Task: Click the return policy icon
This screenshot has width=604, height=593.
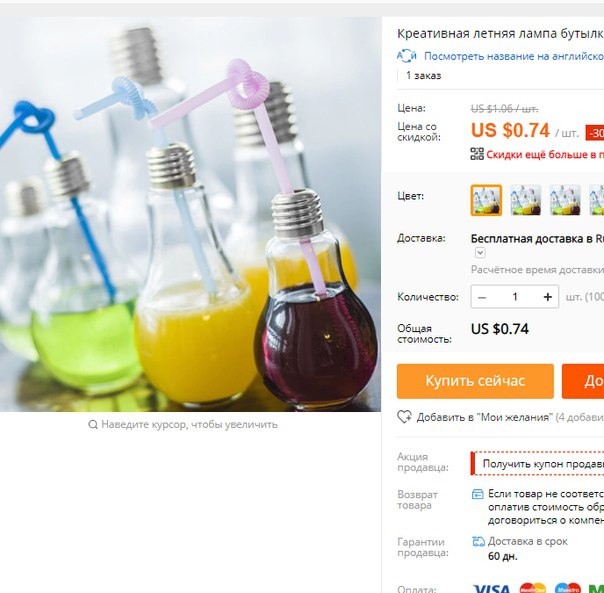Action: click(x=478, y=494)
